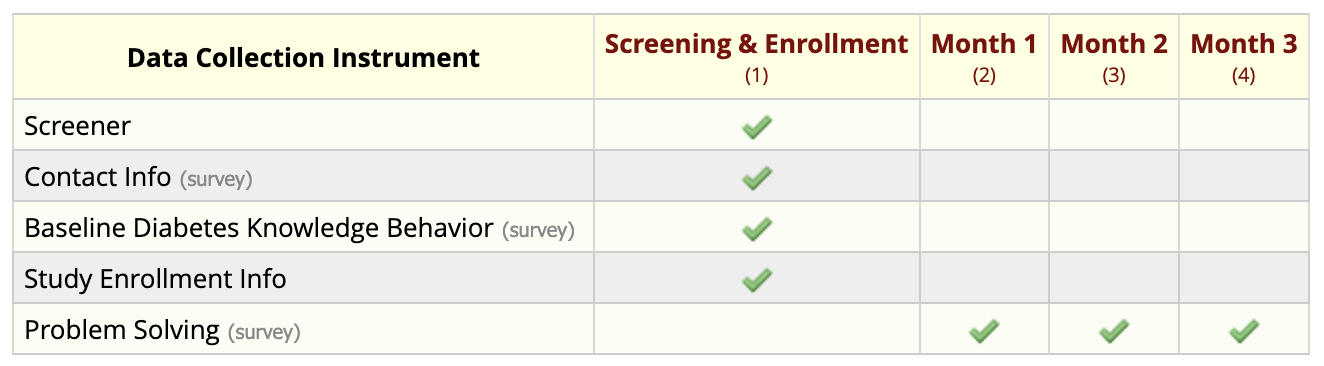Viewport: 1324px width, 366px height.
Task: Click the Contact Info checkmark icon
Action: pyautogui.click(x=757, y=178)
